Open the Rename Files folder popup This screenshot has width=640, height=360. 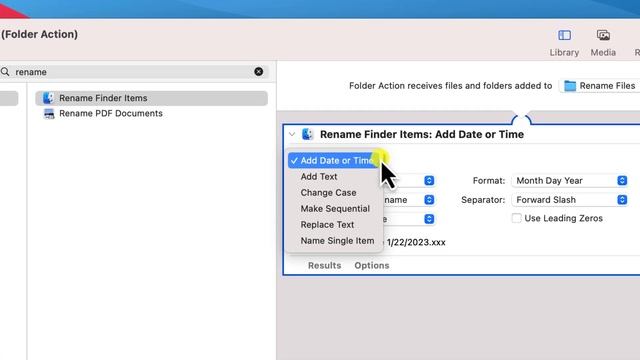coord(600,86)
